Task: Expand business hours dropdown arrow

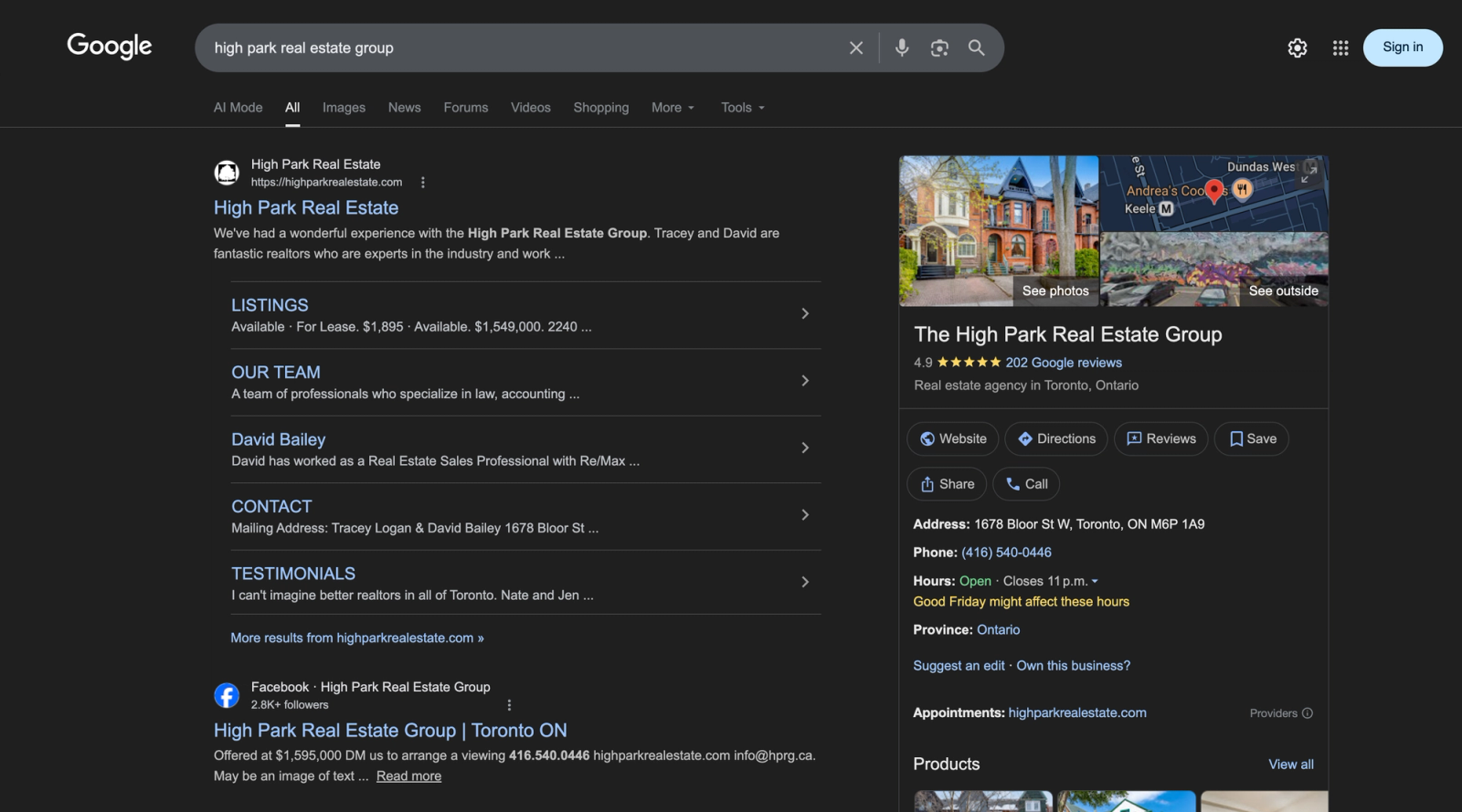Action: click(x=1095, y=581)
